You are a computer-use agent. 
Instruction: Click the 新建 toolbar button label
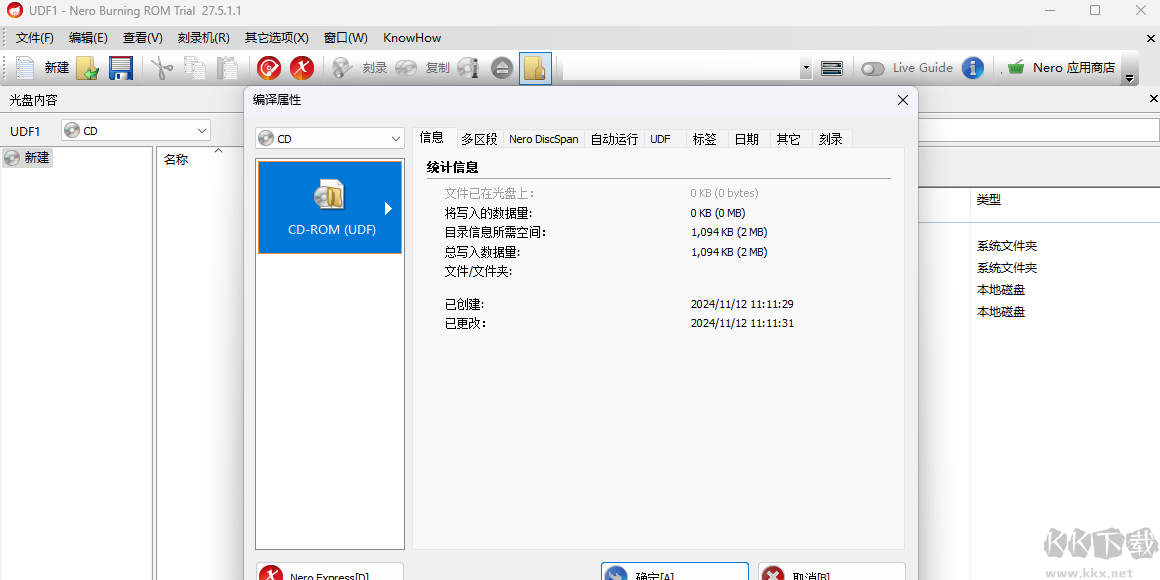(57, 68)
